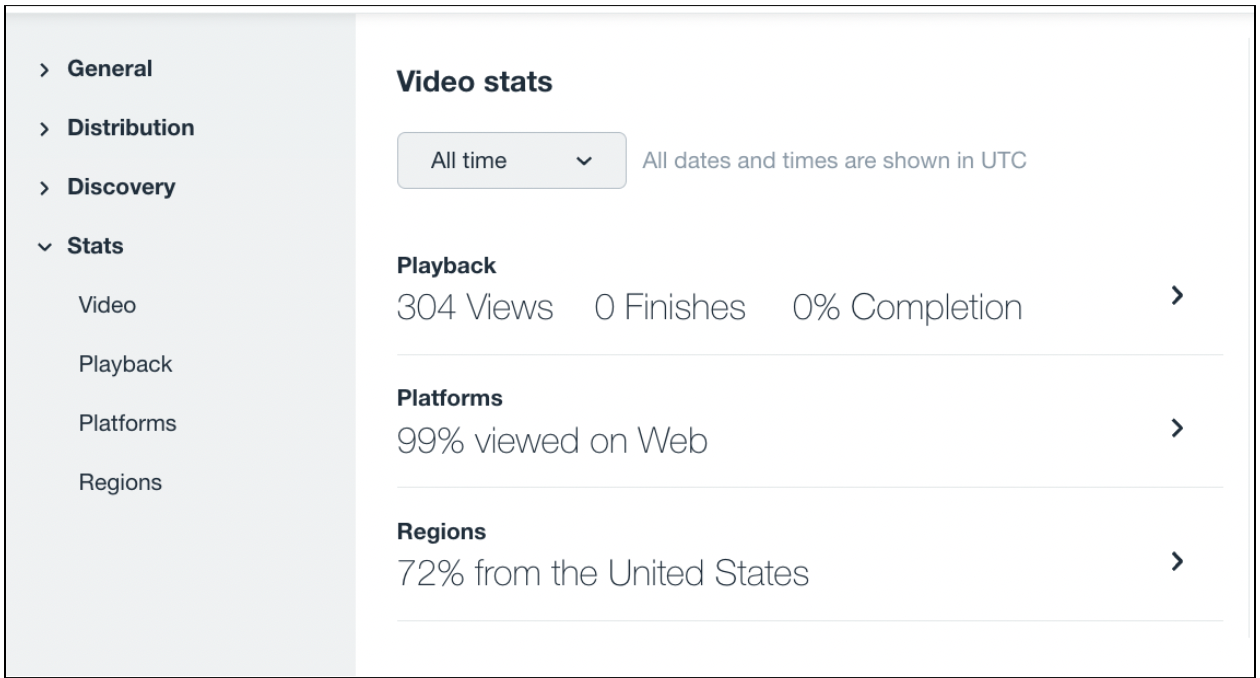Image resolution: width=1260 pixels, height=678 pixels.
Task: Click the dropdown caret beside All time
Action: coord(586,161)
